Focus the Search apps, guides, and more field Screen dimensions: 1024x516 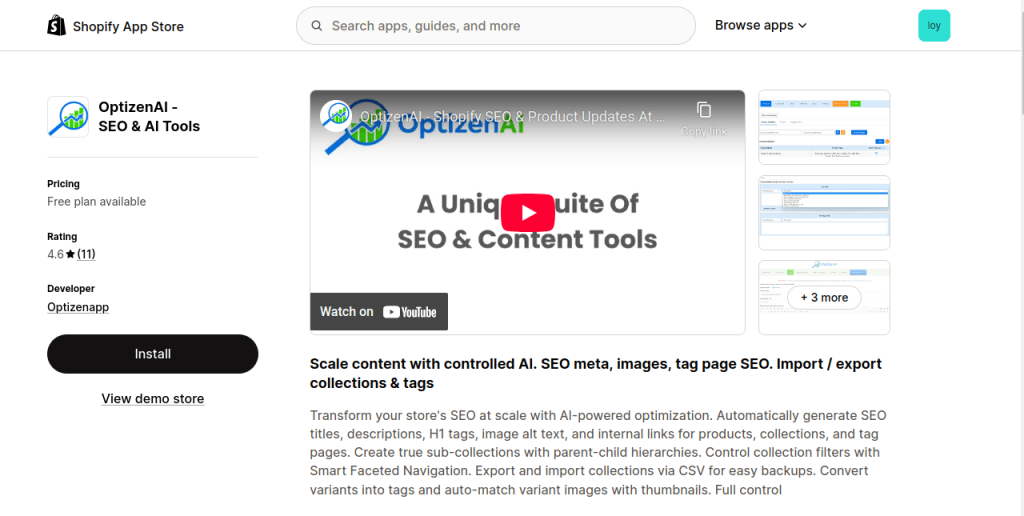click(496, 25)
